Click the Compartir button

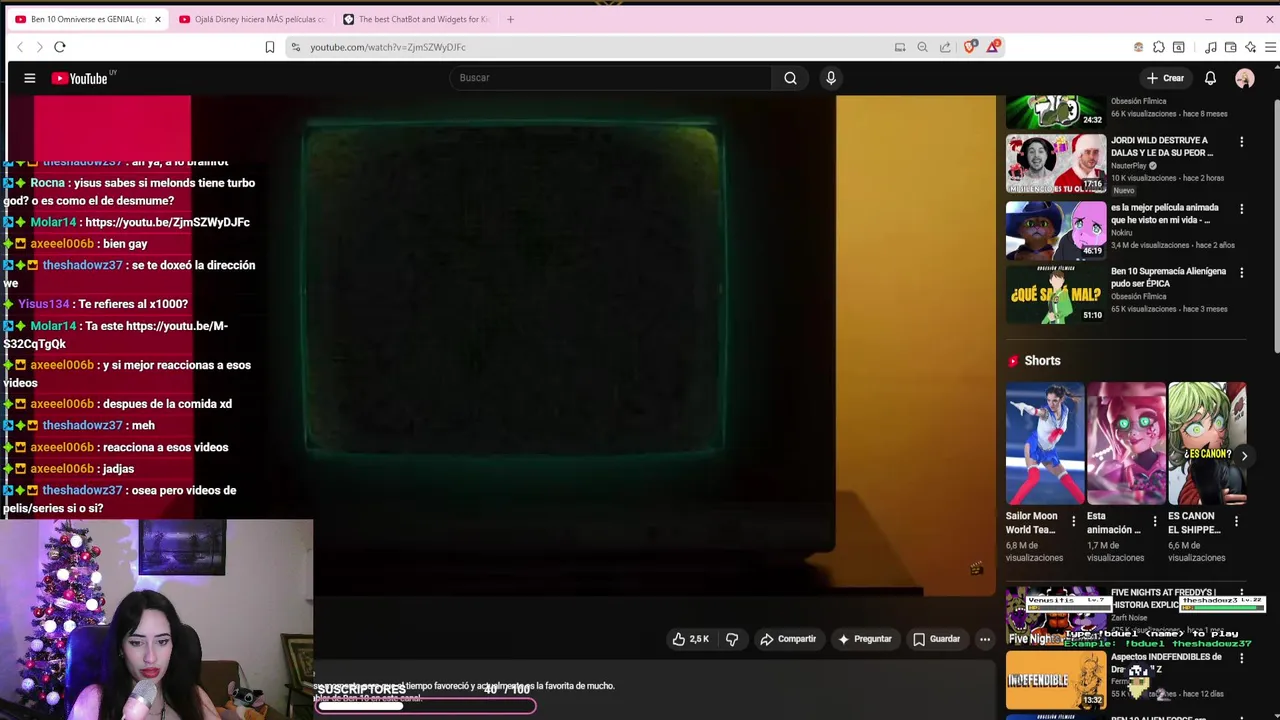[x=788, y=639]
